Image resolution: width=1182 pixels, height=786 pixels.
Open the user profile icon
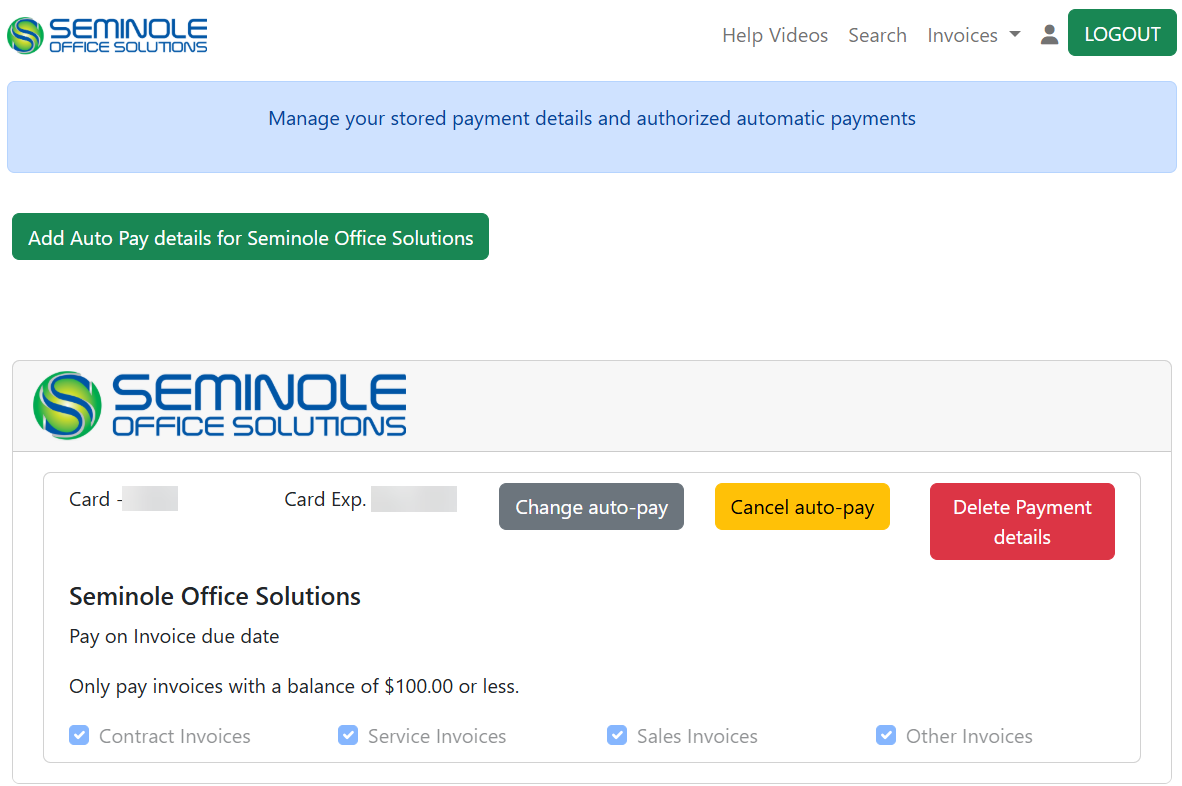tap(1049, 35)
